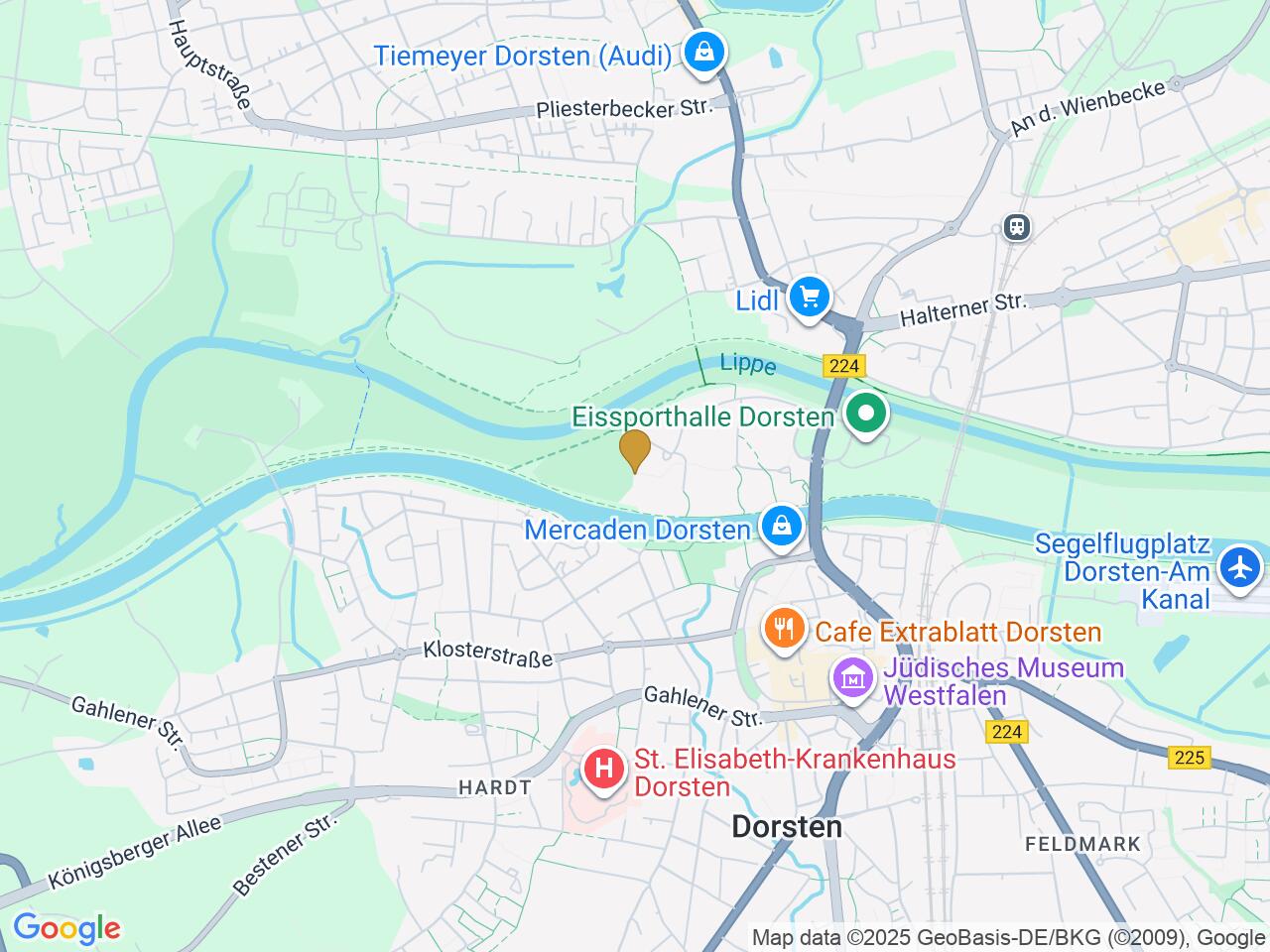Image resolution: width=1270 pixels, height=952 pixels.
Task: Open the Jüdisches Museum Westfalen museum icon
Action: point(852,680)
